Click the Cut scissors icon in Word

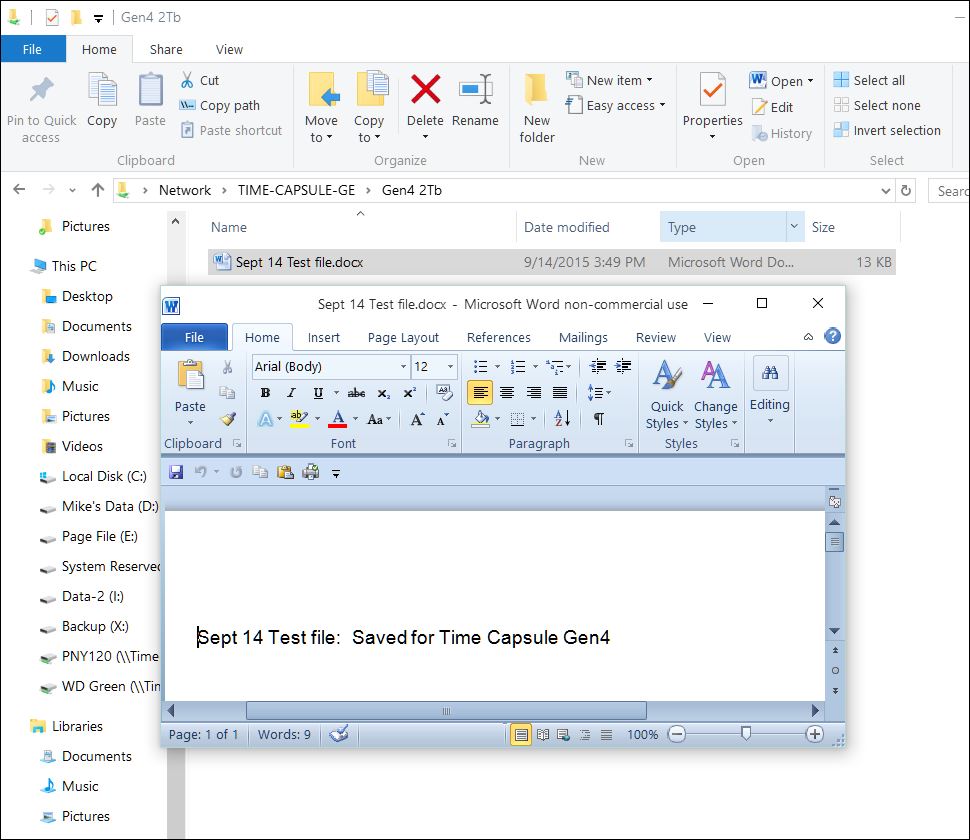[228, 367]
